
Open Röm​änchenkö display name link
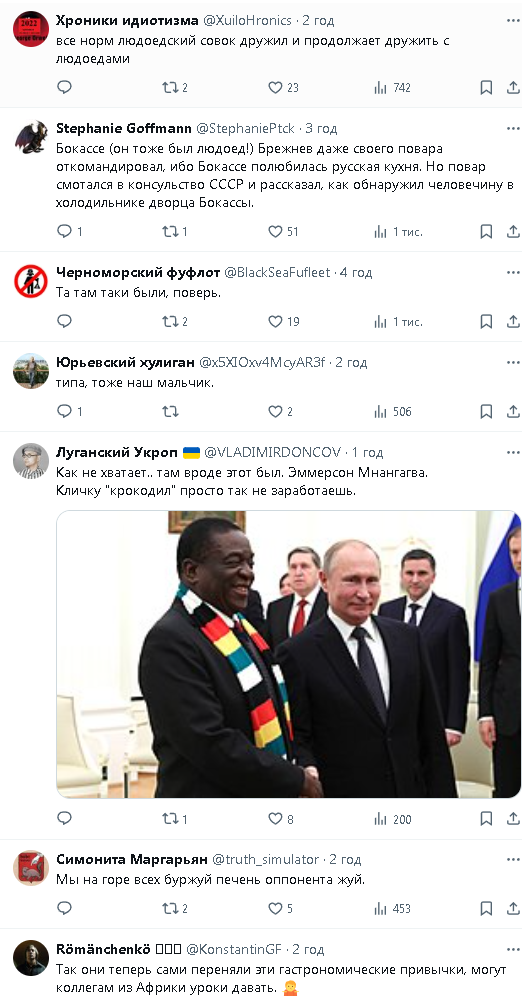point(104,949)
